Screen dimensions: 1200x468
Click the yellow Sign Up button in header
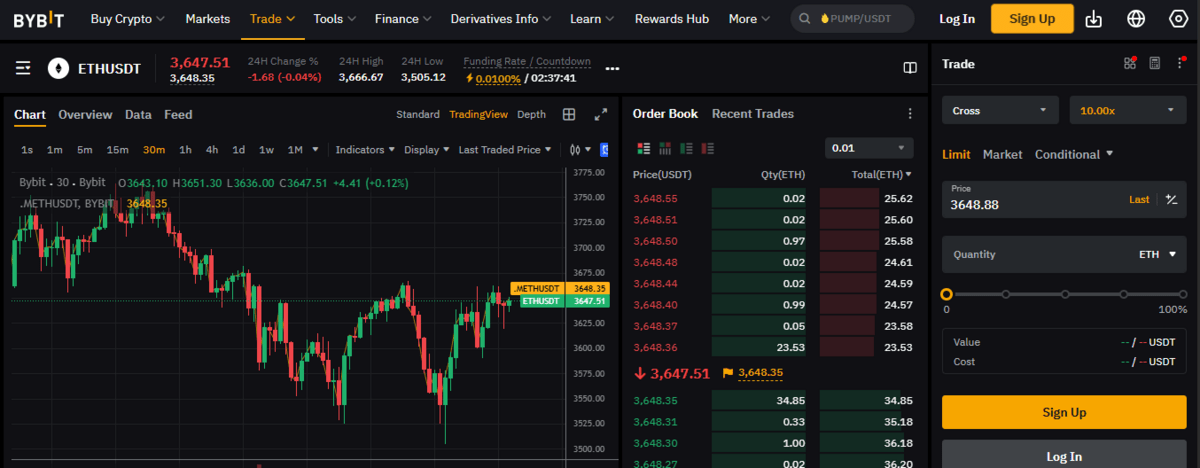point(1032,19)
